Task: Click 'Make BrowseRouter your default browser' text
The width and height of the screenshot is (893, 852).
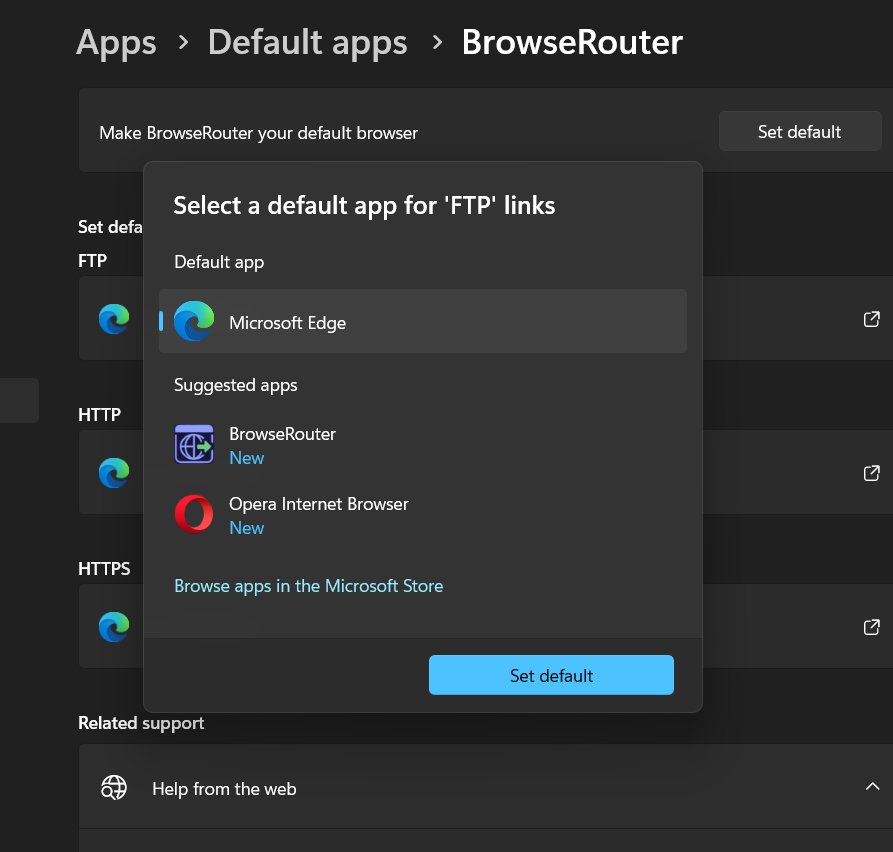Action: [259, 133]
